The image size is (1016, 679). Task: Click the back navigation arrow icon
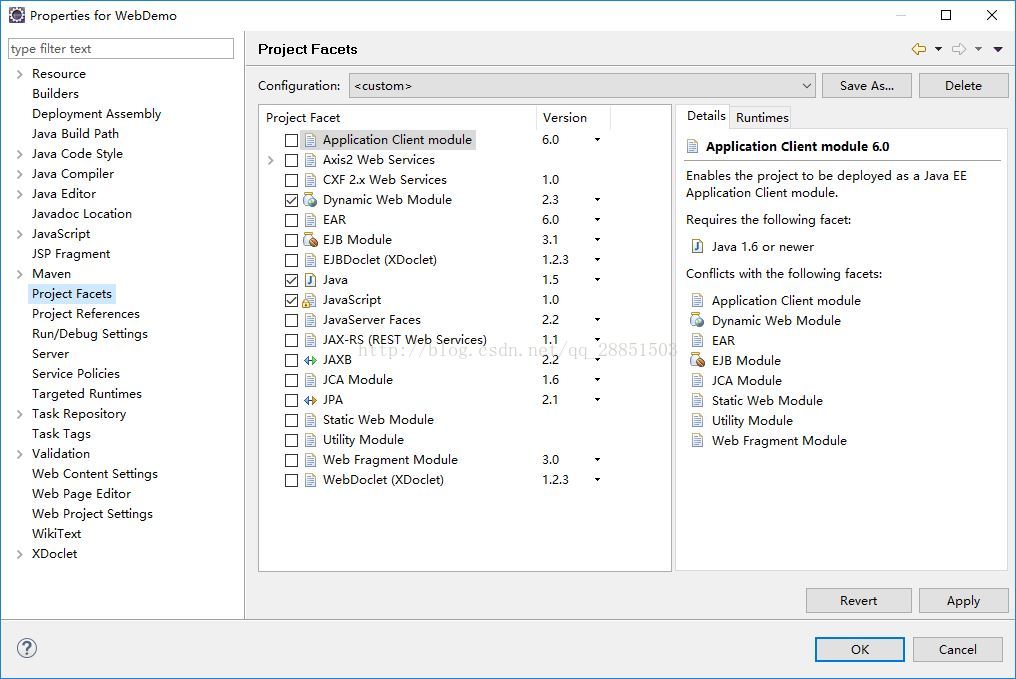tap(919, 49)
